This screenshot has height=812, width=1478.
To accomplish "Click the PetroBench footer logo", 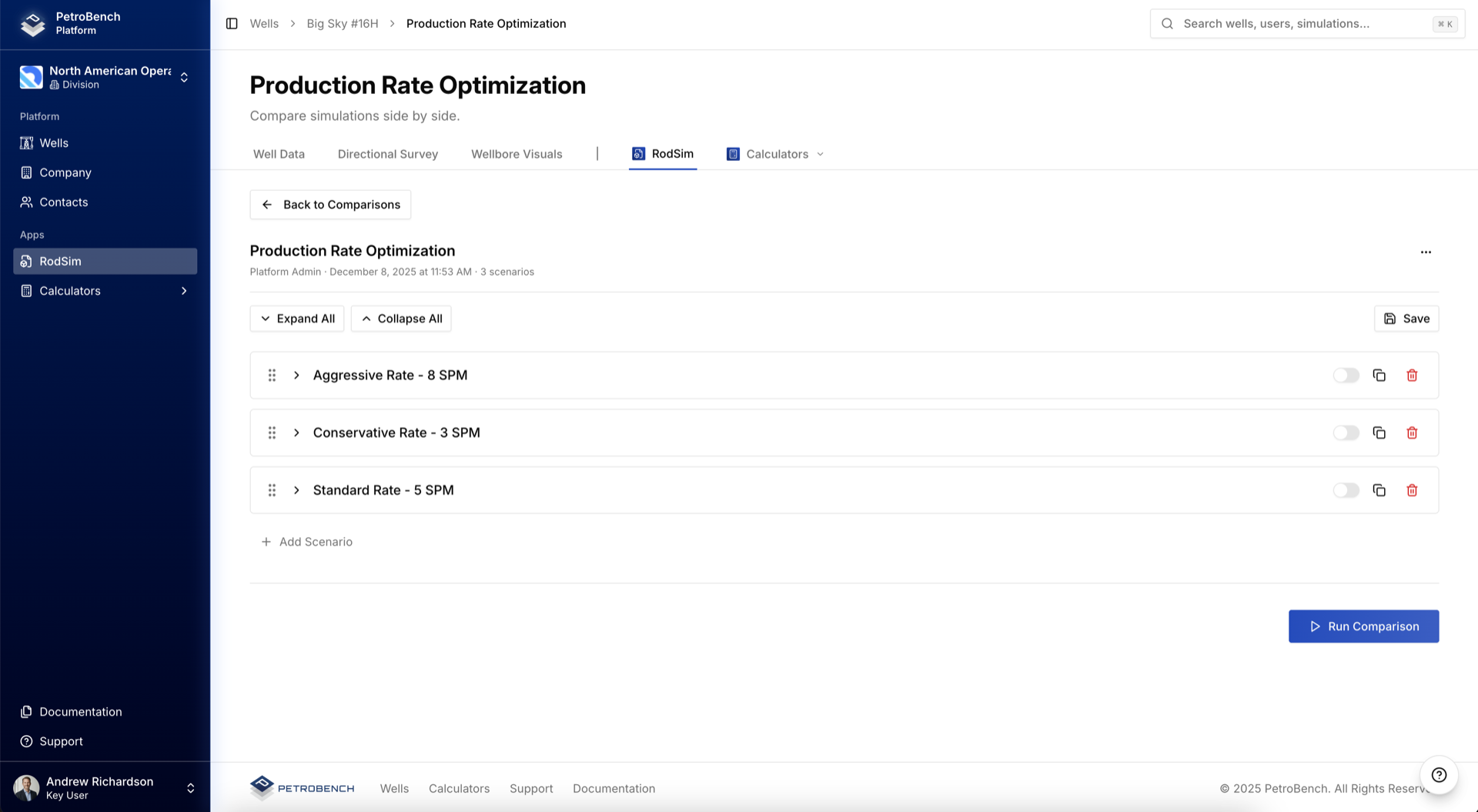I will coord(302,788).
